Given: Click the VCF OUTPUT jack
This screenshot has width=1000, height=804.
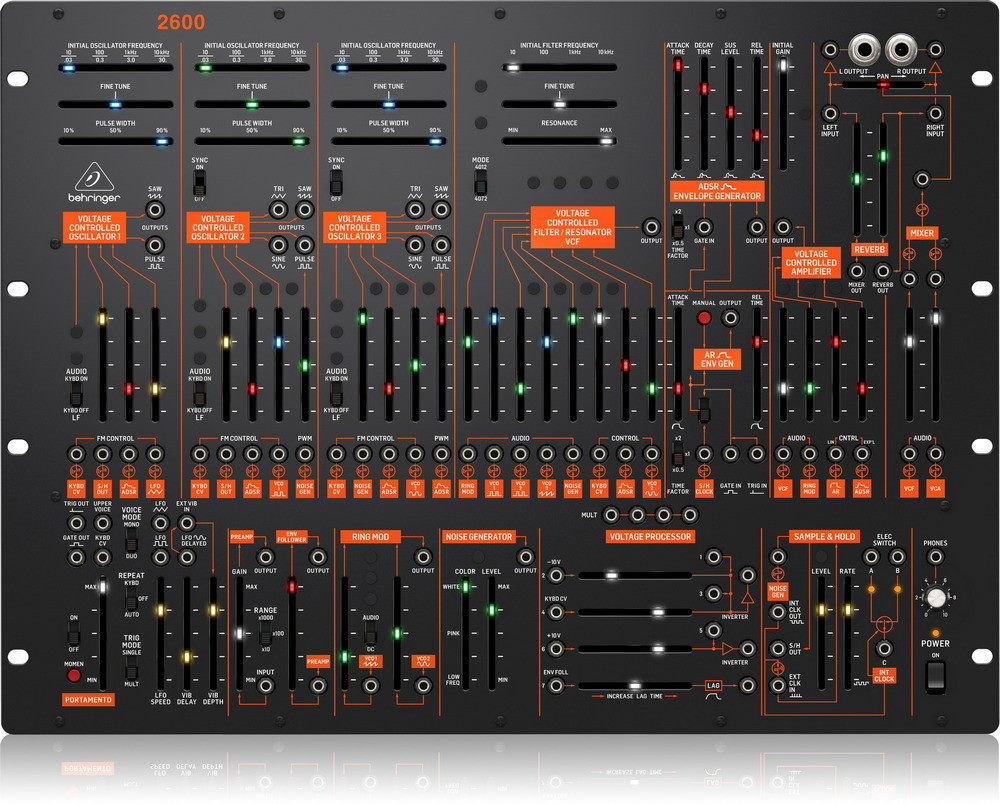Looking at the screenshot, I should (651, 227).
